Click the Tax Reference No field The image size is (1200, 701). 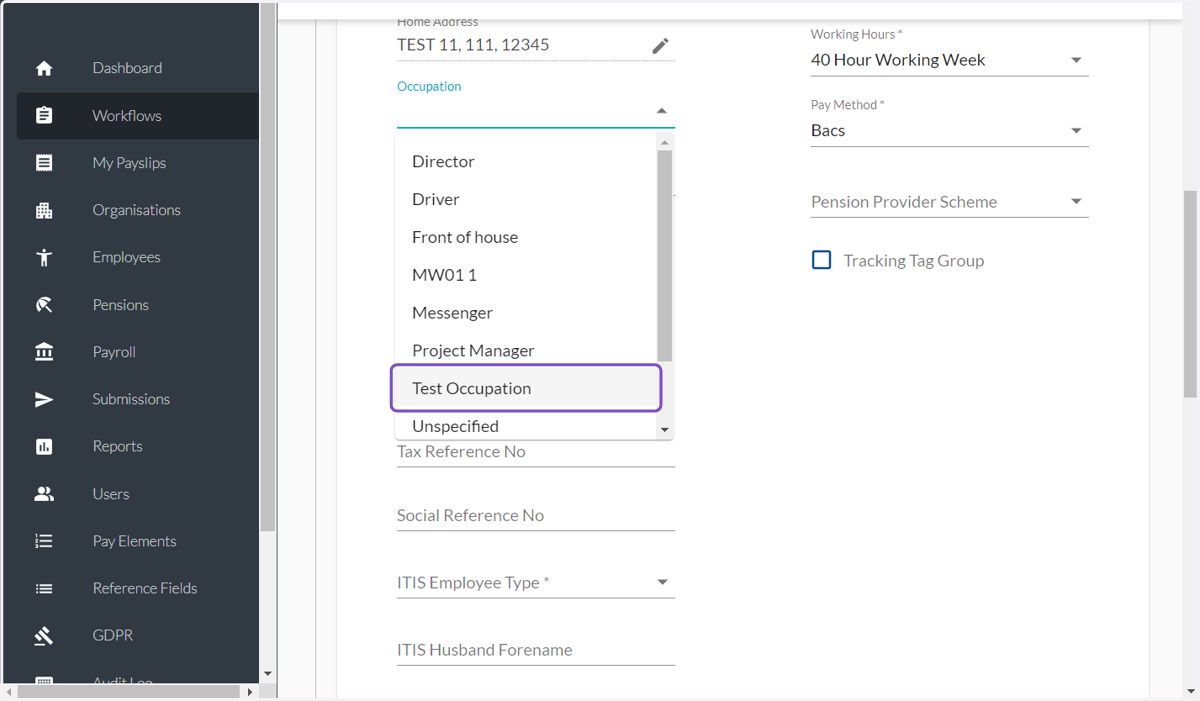pos(536,452)
